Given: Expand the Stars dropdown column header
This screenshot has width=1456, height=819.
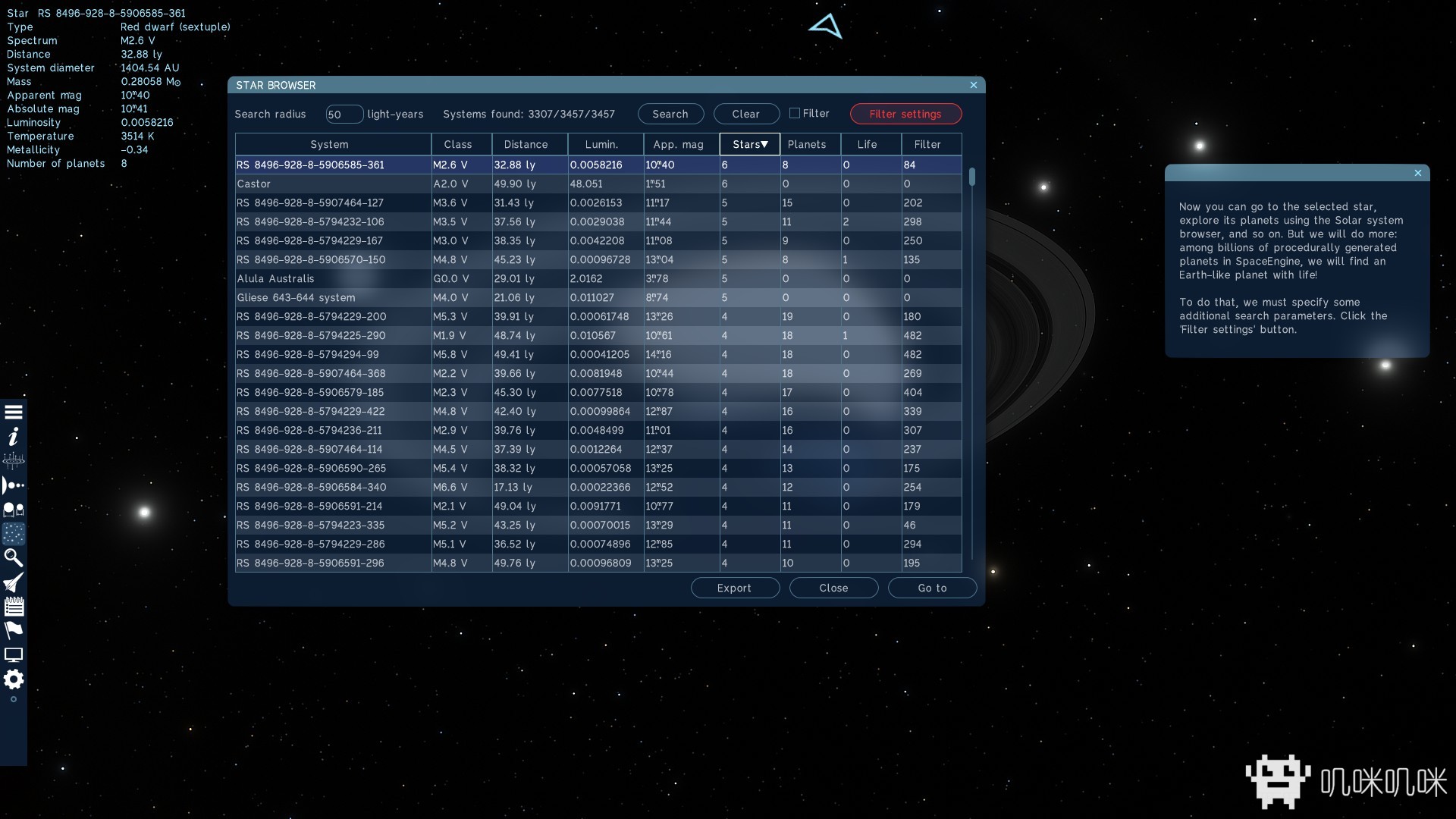Looking at the screenshot, I should point(749,143).
